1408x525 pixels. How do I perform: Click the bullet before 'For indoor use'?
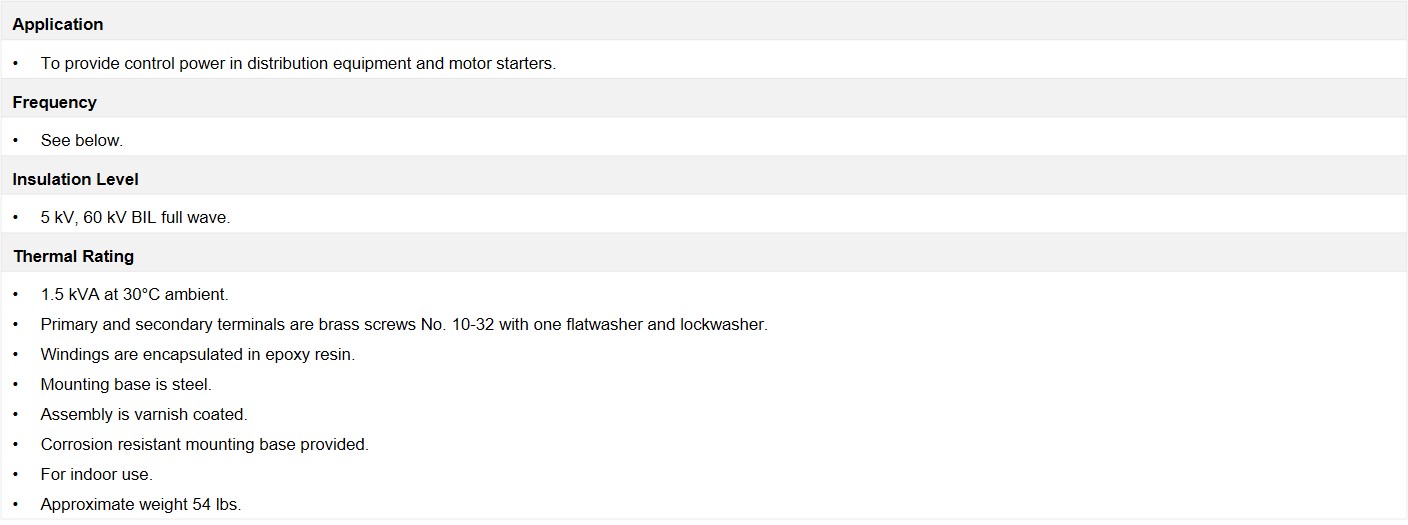16,474
